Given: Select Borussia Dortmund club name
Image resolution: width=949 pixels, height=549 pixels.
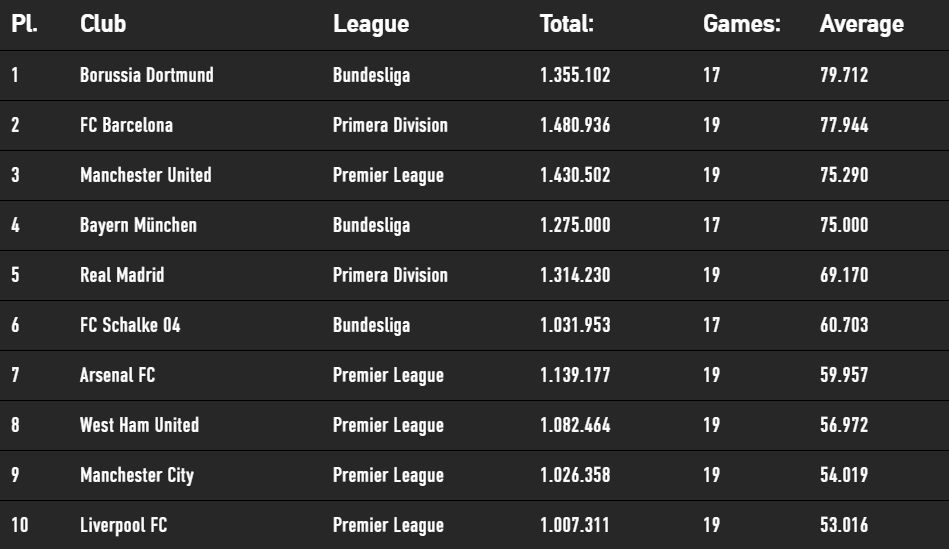Looking at the screenshot, I should 146,75.
